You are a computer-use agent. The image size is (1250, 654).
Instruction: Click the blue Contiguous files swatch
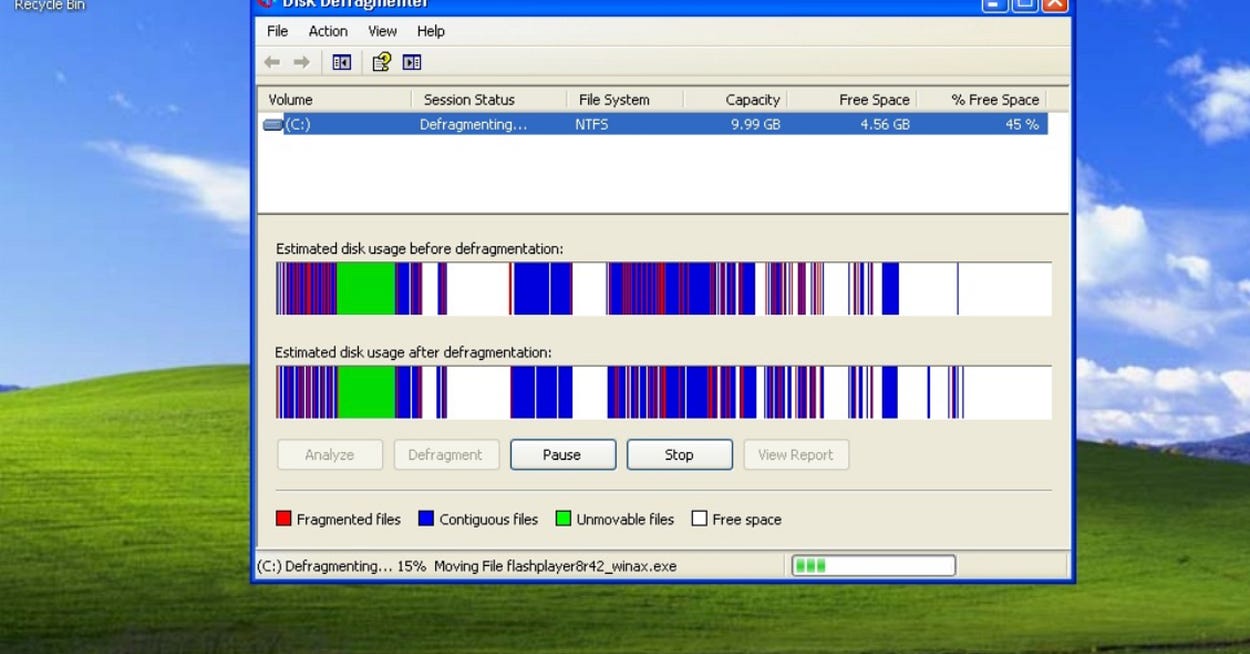coord(426,519)
